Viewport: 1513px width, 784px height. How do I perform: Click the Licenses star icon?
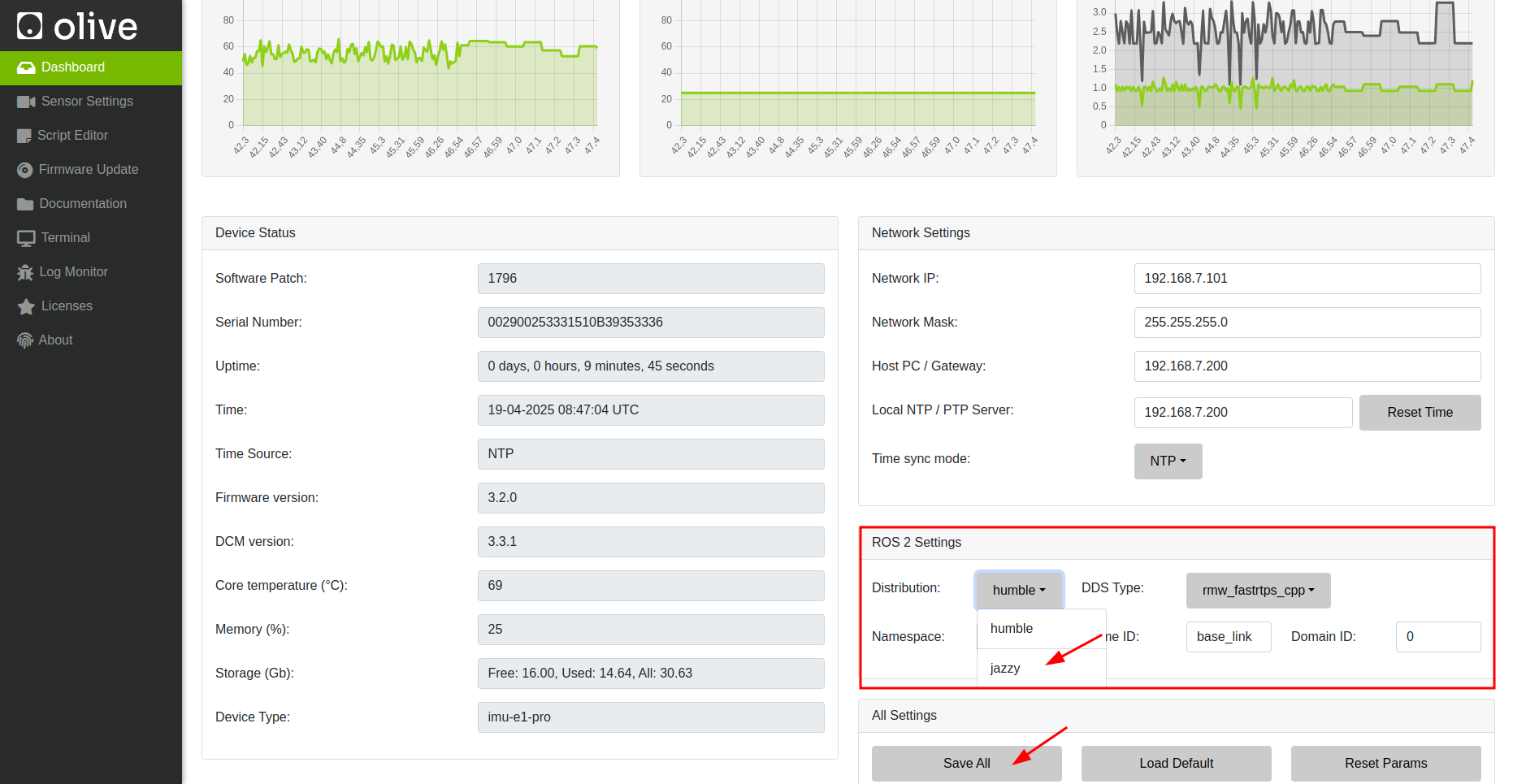coord(26,306)
